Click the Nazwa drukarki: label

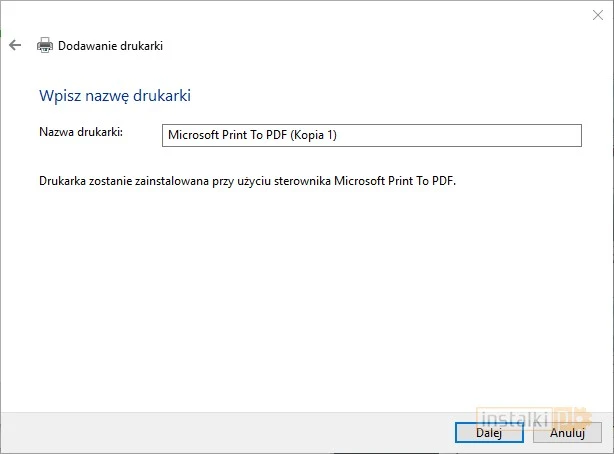click(80, 132)
